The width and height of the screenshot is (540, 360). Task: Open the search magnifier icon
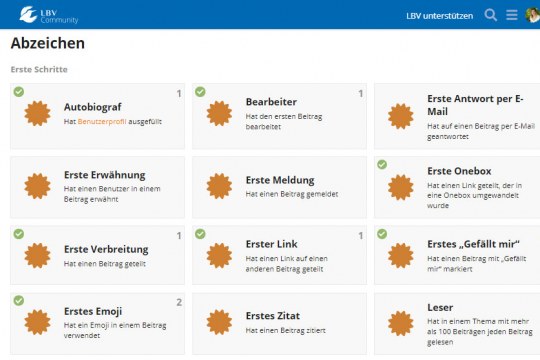point(490,15)
